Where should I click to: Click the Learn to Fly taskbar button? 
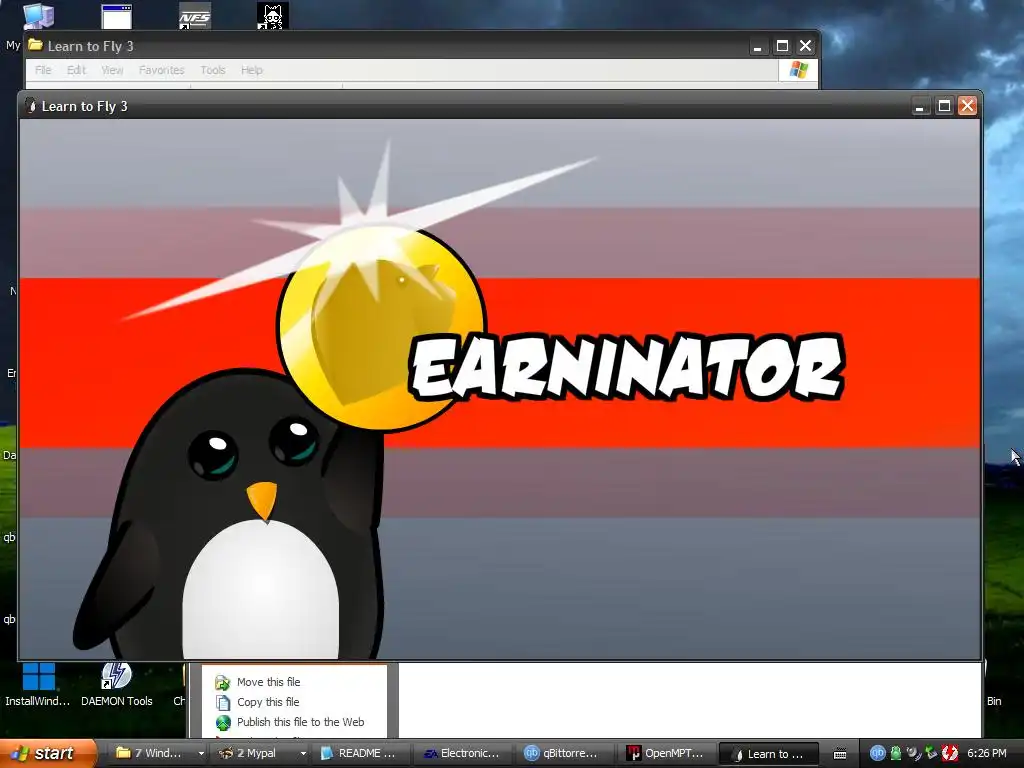click(x=769, y=754)
